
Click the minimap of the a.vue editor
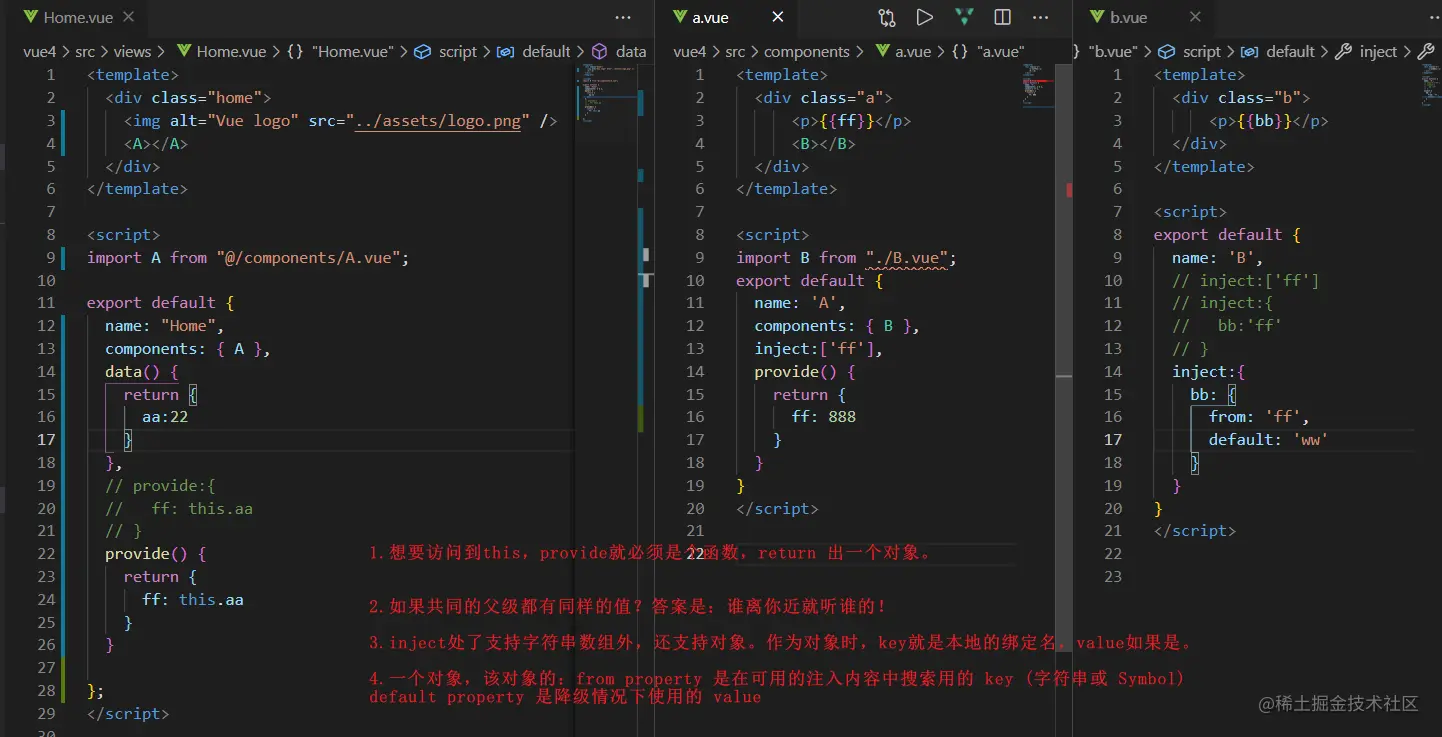point(1040,85)
